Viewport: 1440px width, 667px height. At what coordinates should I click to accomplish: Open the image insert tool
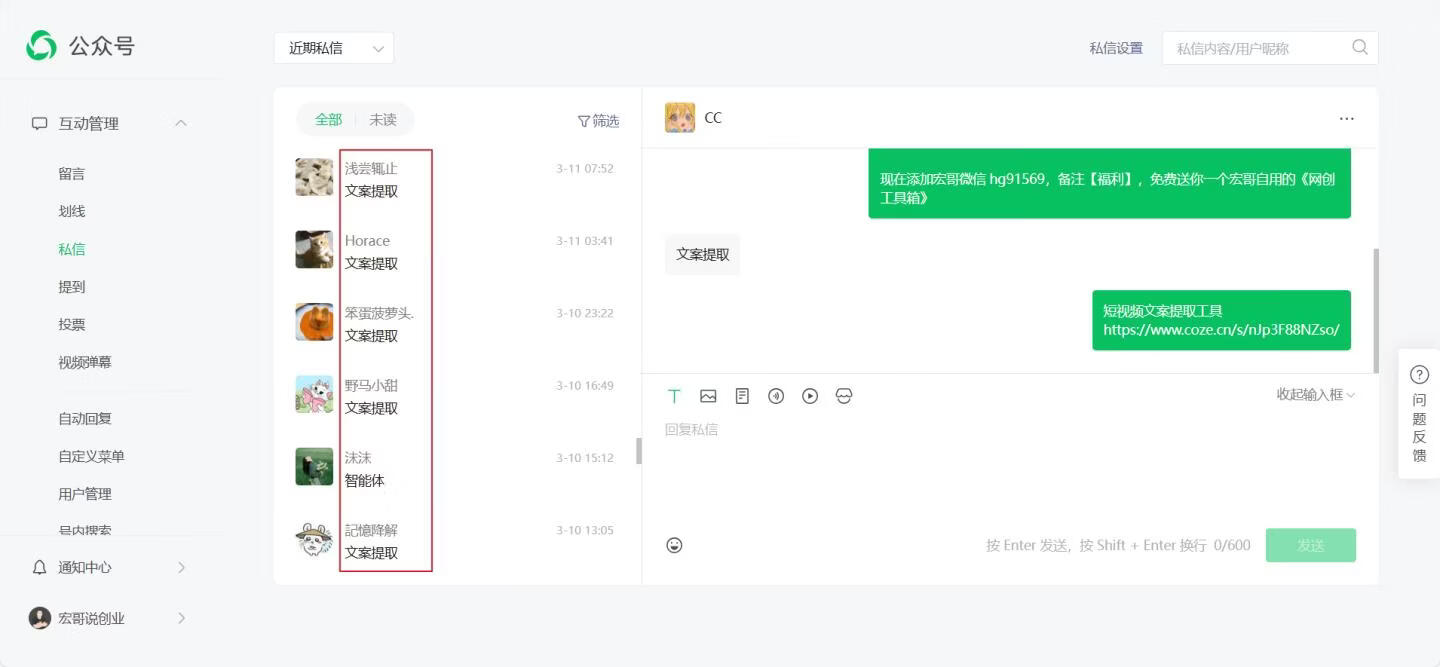(708, 396)
